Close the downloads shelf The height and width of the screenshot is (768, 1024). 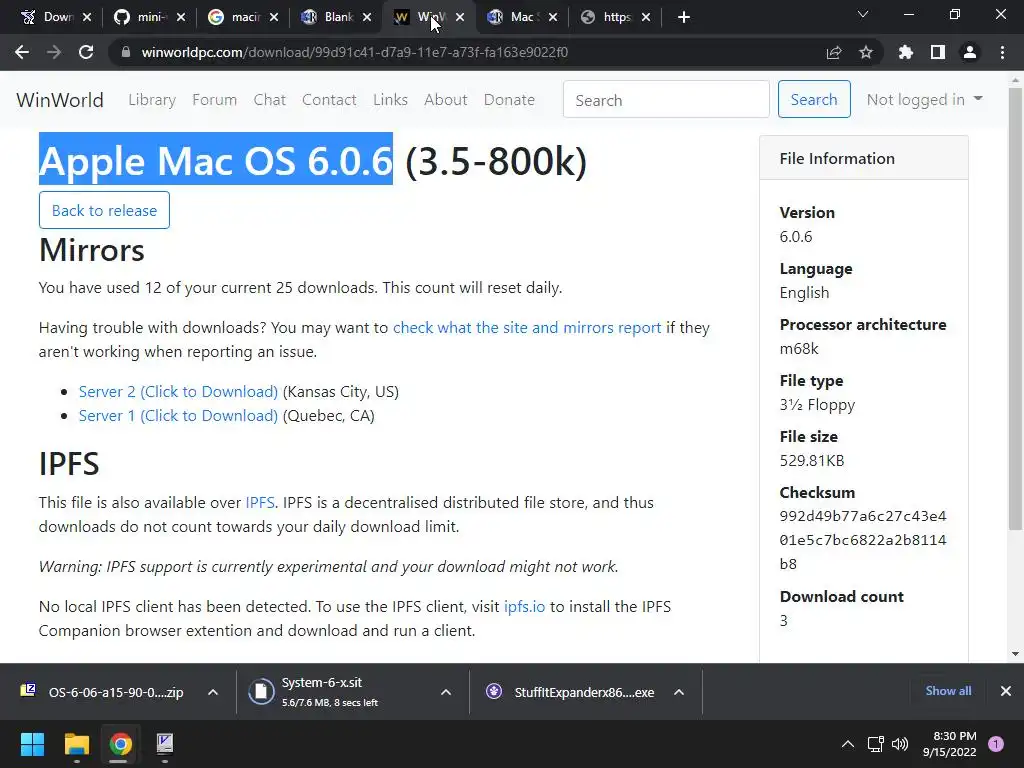pyautogui.click(x=1006, y=691)
